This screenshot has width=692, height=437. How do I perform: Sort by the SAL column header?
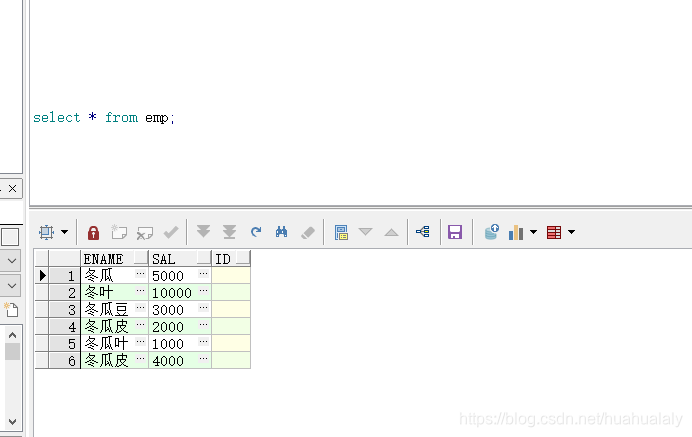[180, 258]
